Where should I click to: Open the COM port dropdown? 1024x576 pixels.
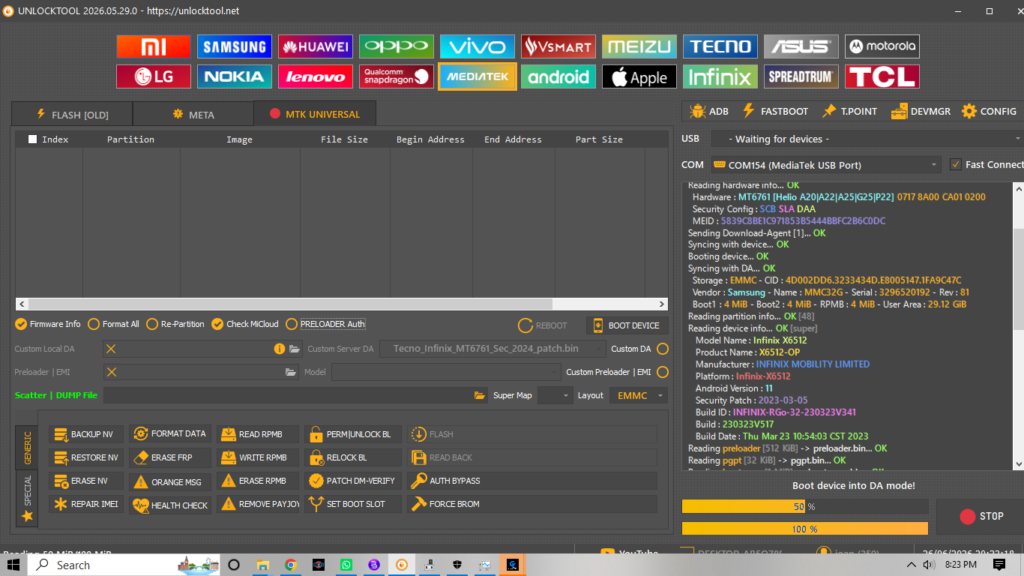(826, 165)
